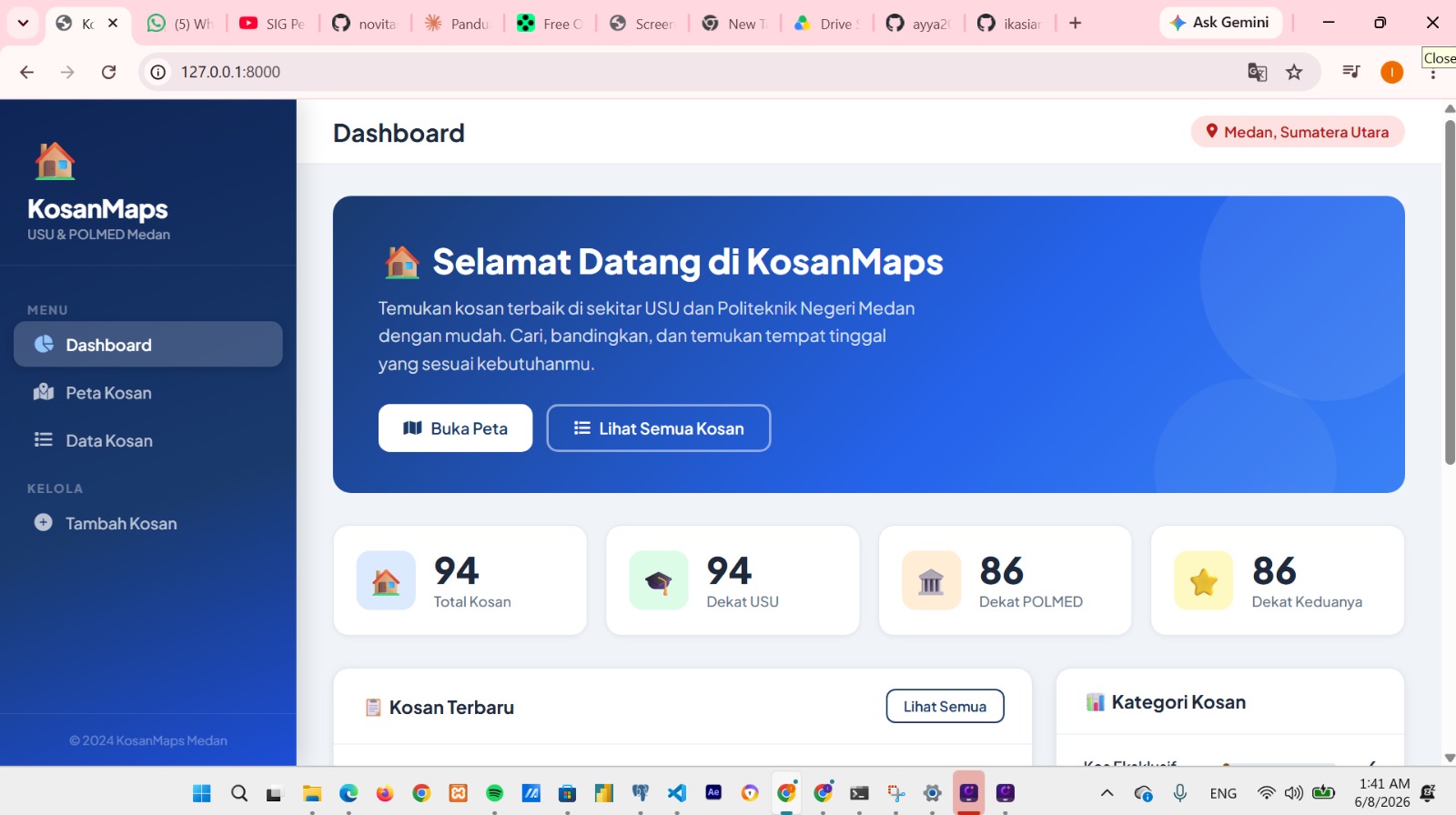Switch to the WhatsApp tab

pos(180,24)
